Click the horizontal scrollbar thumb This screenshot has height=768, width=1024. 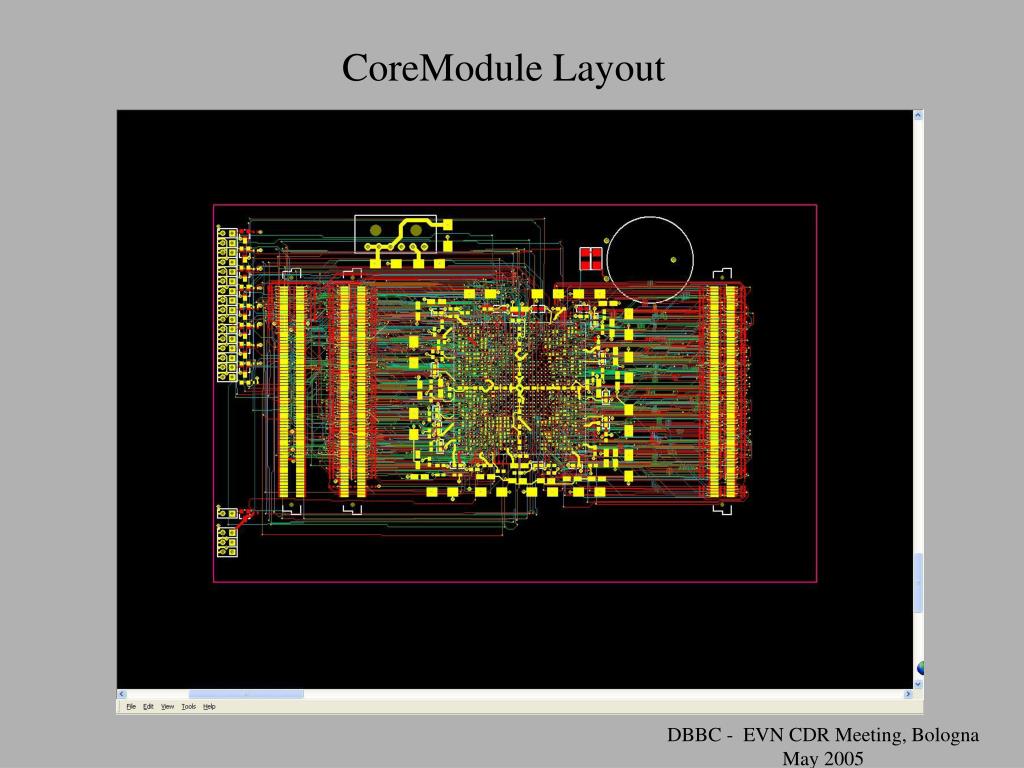[246, 694]
